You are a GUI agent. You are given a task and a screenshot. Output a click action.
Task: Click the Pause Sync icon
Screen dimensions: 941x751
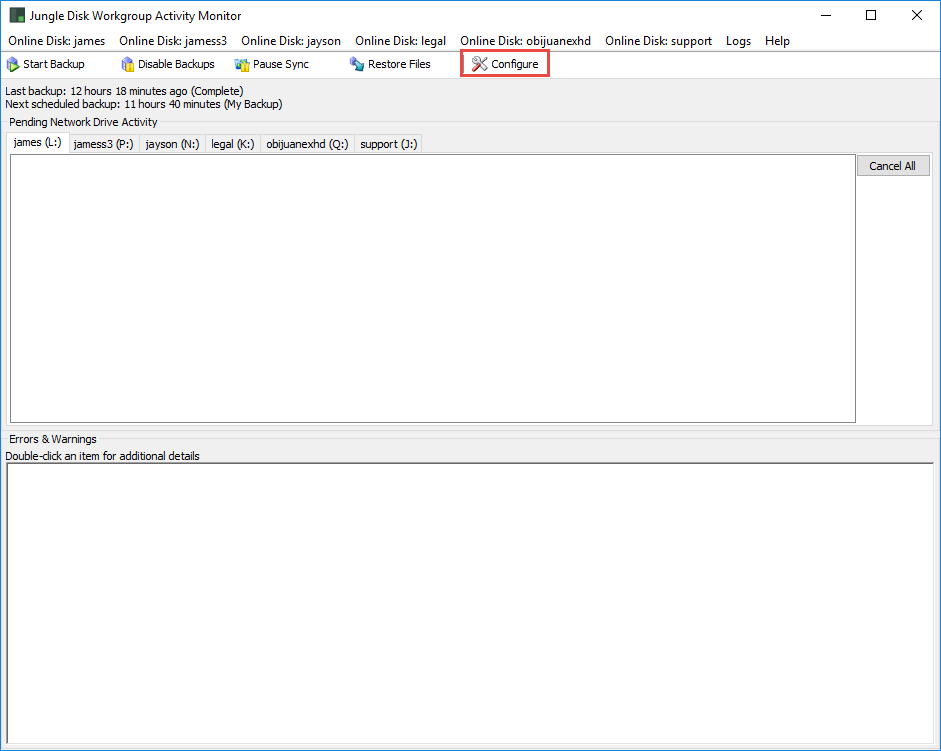pos(242,64)
